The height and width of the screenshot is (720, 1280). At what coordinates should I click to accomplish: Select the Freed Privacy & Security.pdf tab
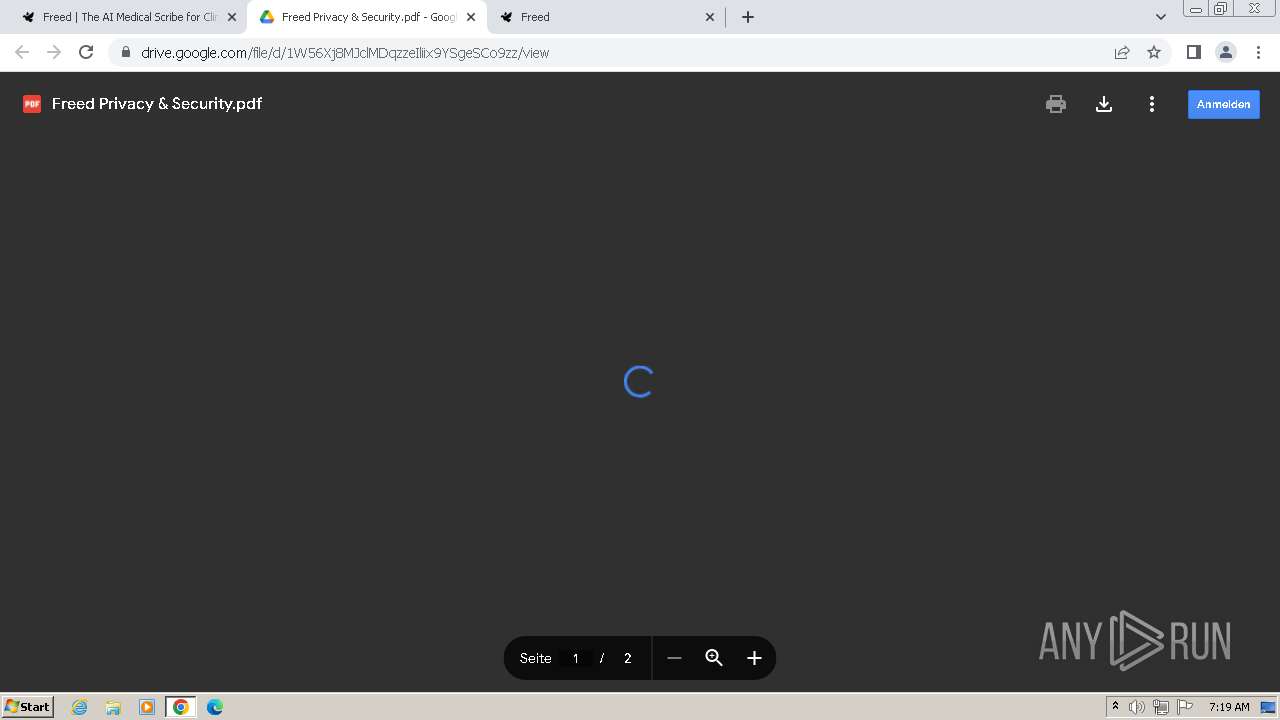[x=367, y=17]
